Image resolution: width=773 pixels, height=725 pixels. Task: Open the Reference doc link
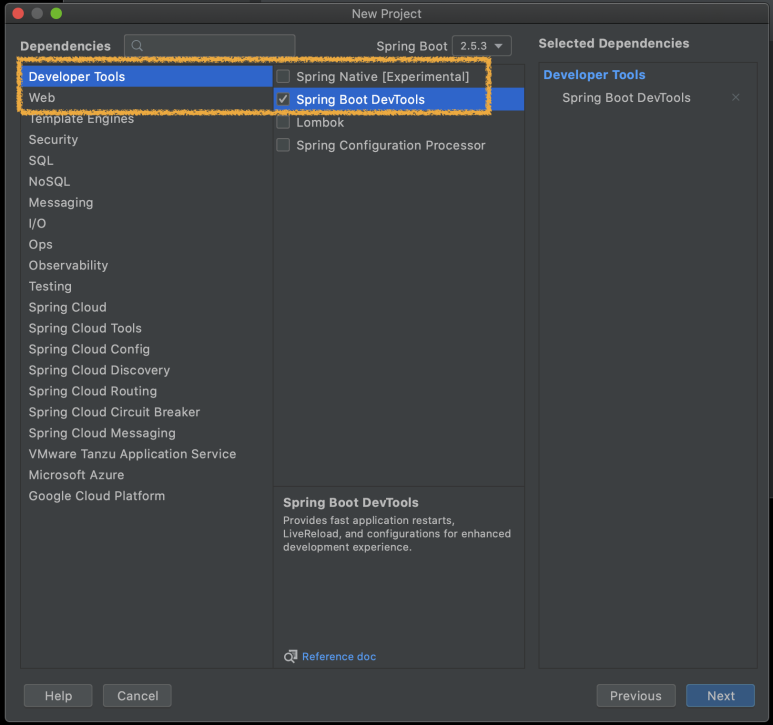coord(339,656)
